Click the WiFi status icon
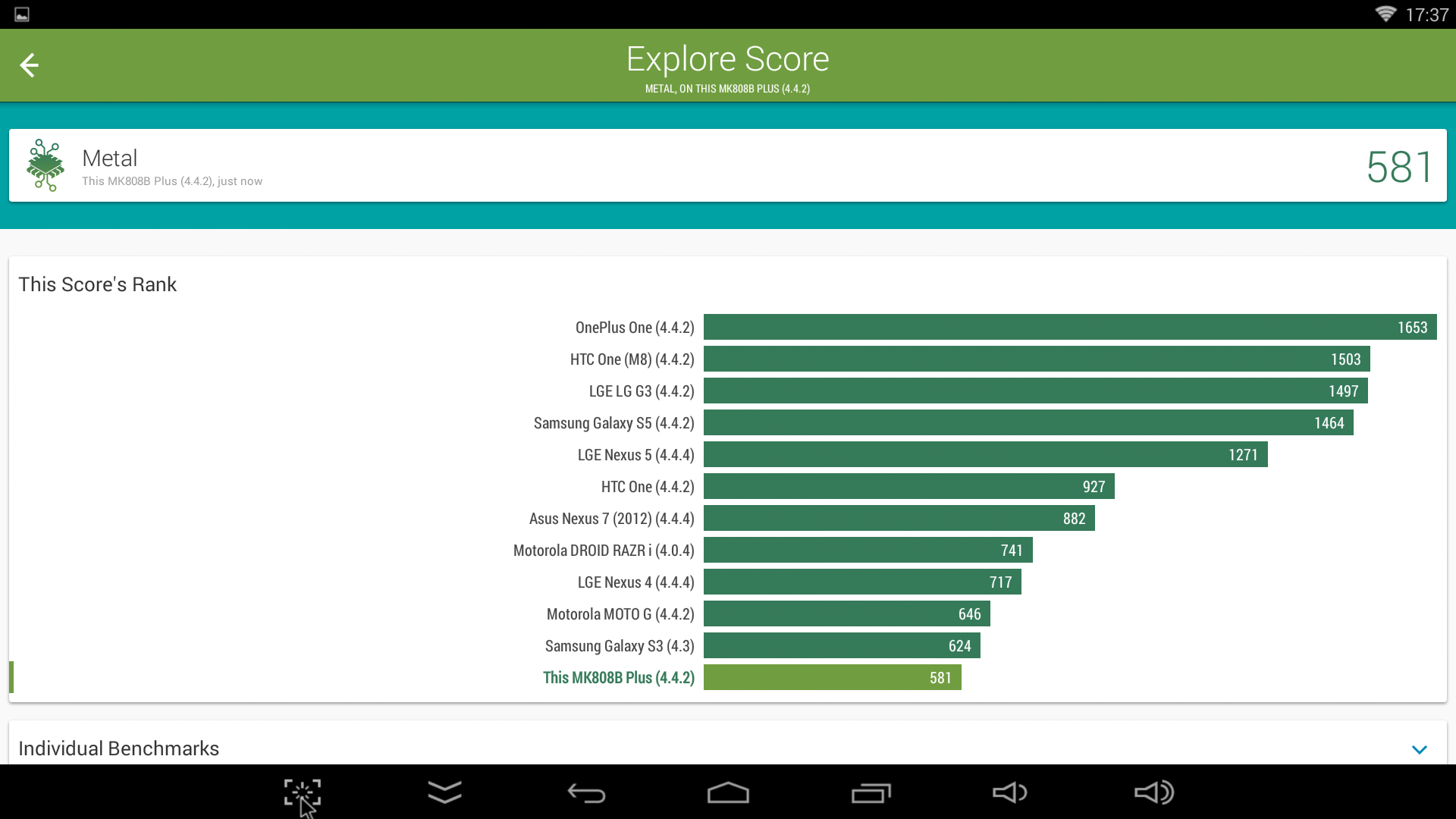 (x=1385, y=14)
